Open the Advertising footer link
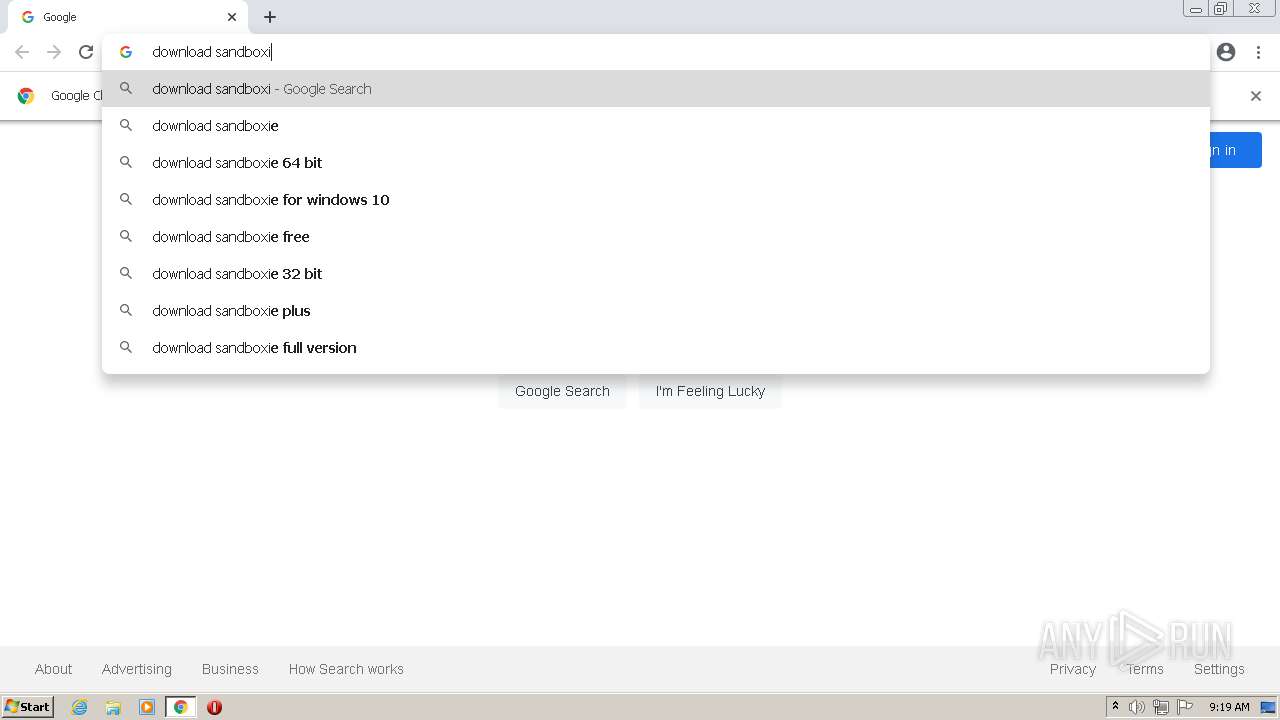The height and width of the screenshot is (720, 1280). pos(136,669)
